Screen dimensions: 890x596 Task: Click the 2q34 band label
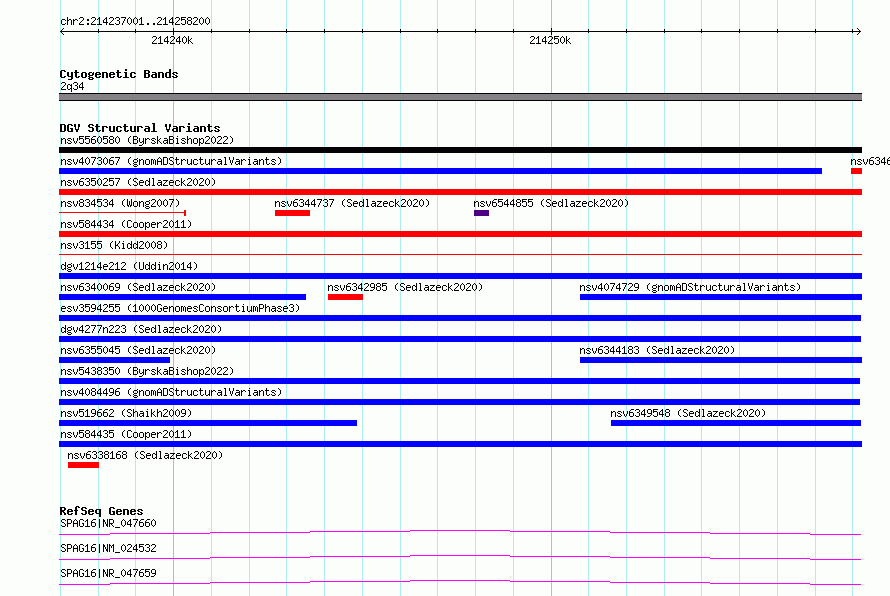[x=72, y=86]
